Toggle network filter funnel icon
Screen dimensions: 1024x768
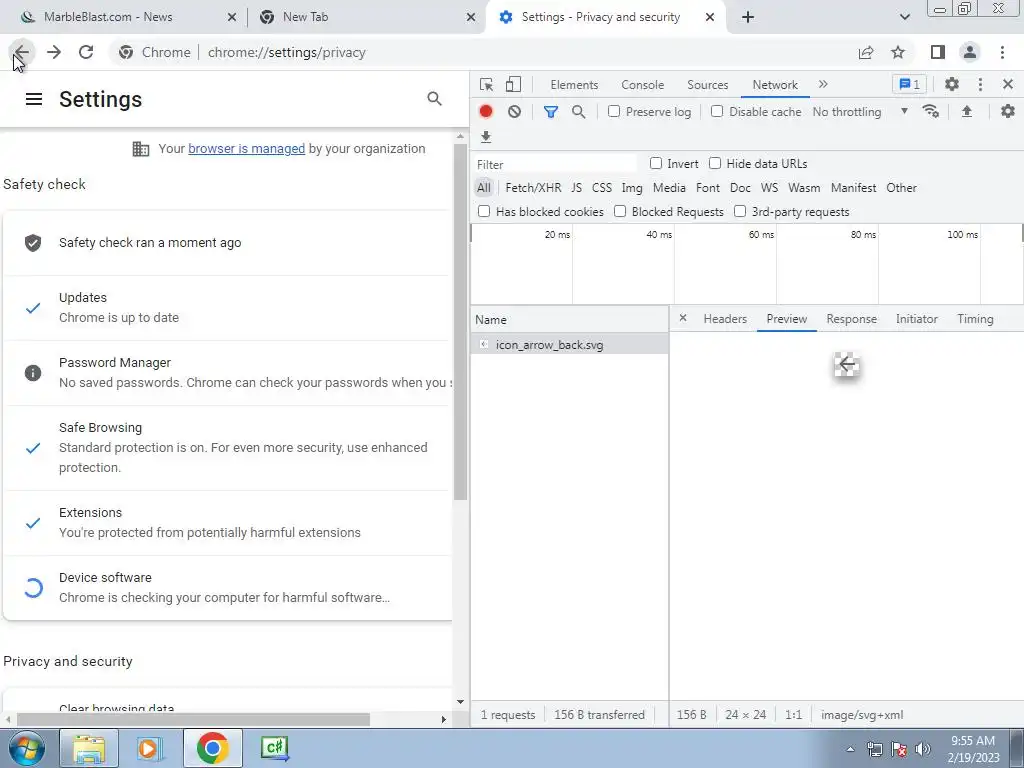click(551, 112)
